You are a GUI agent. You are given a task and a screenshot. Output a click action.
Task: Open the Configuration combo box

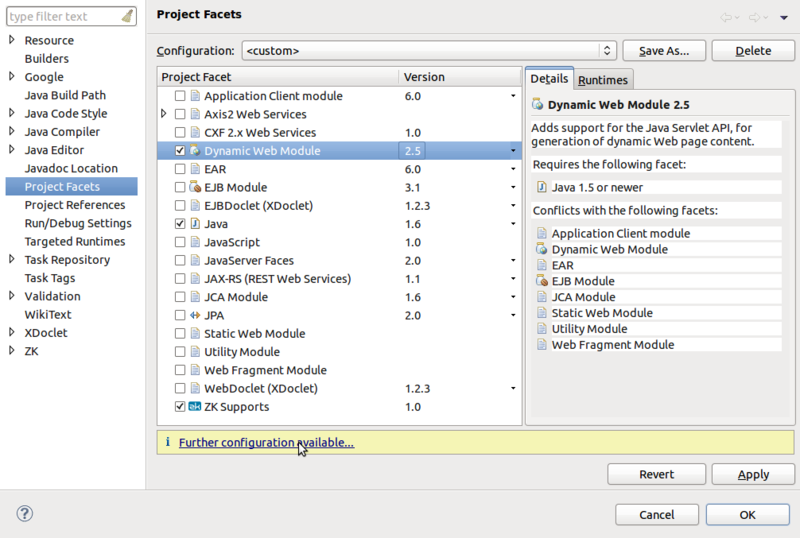click(429, 51)
